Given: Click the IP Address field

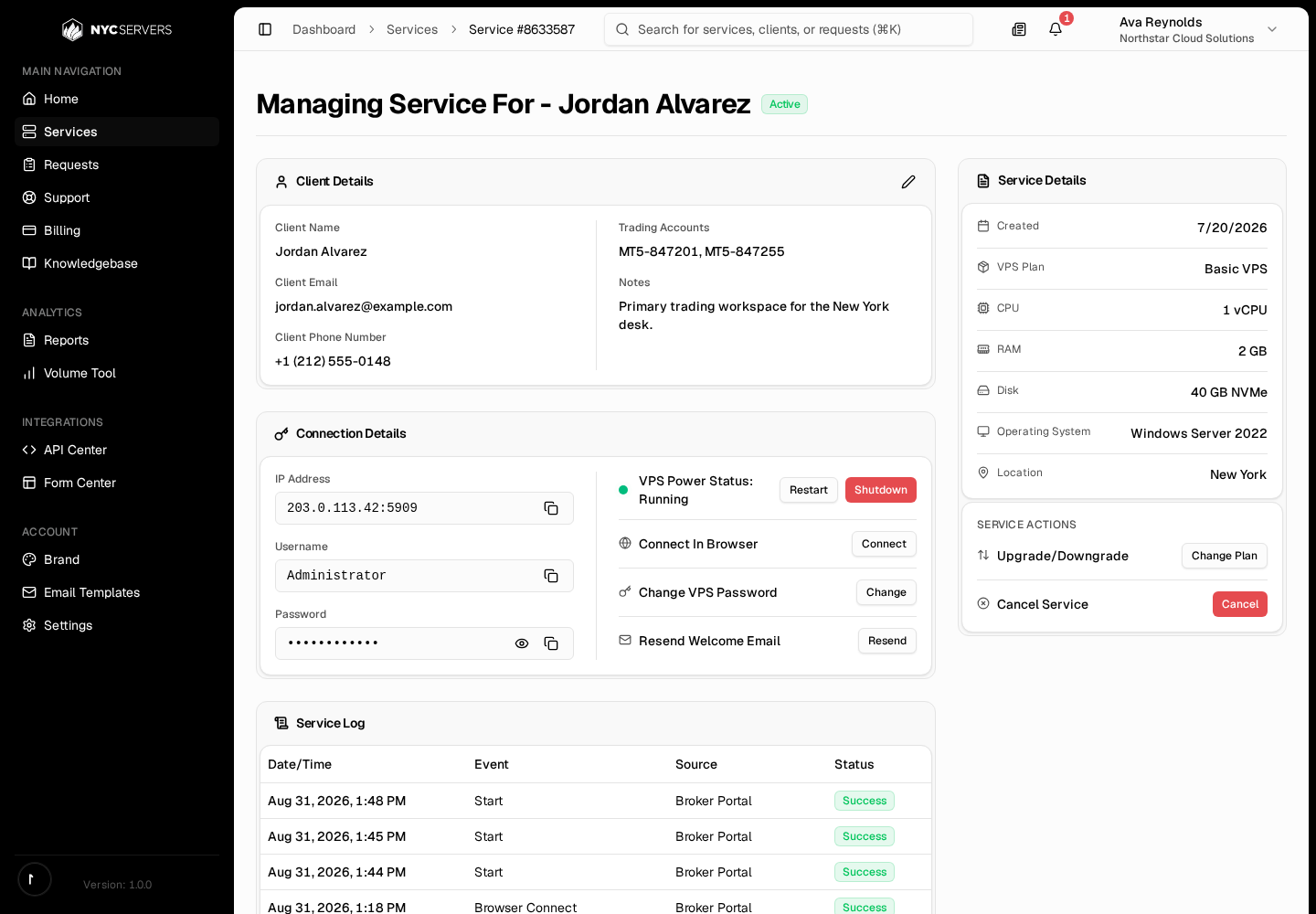Looking at the screenshot, I should click(x=424, y=508).
